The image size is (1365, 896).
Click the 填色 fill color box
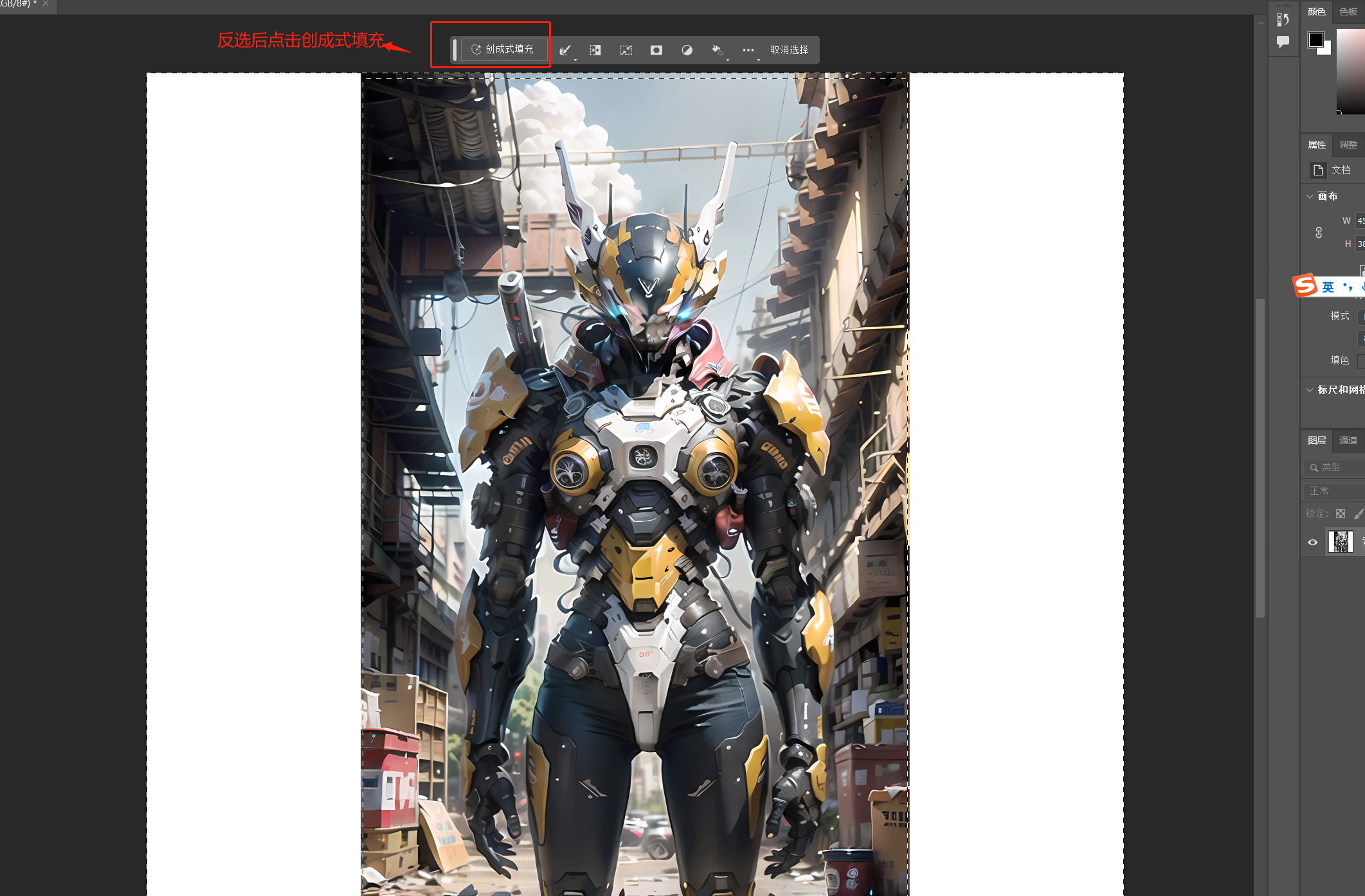(x=1361, y=361)
